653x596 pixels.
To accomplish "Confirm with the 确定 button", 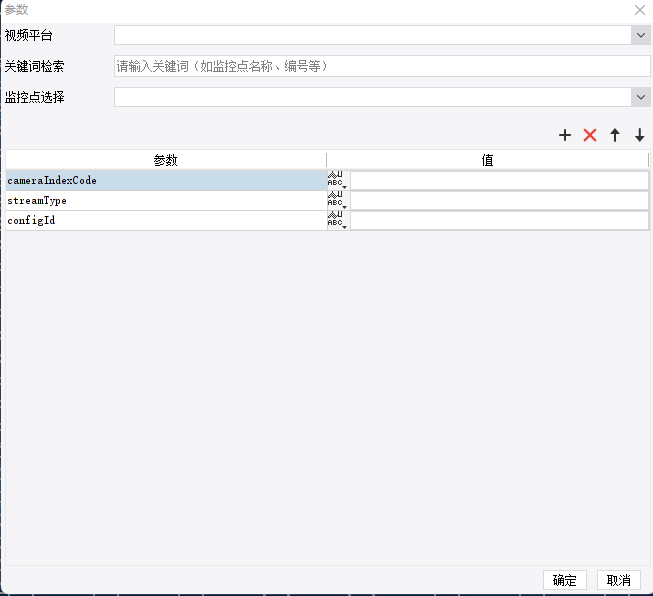I will coord(565,580).
